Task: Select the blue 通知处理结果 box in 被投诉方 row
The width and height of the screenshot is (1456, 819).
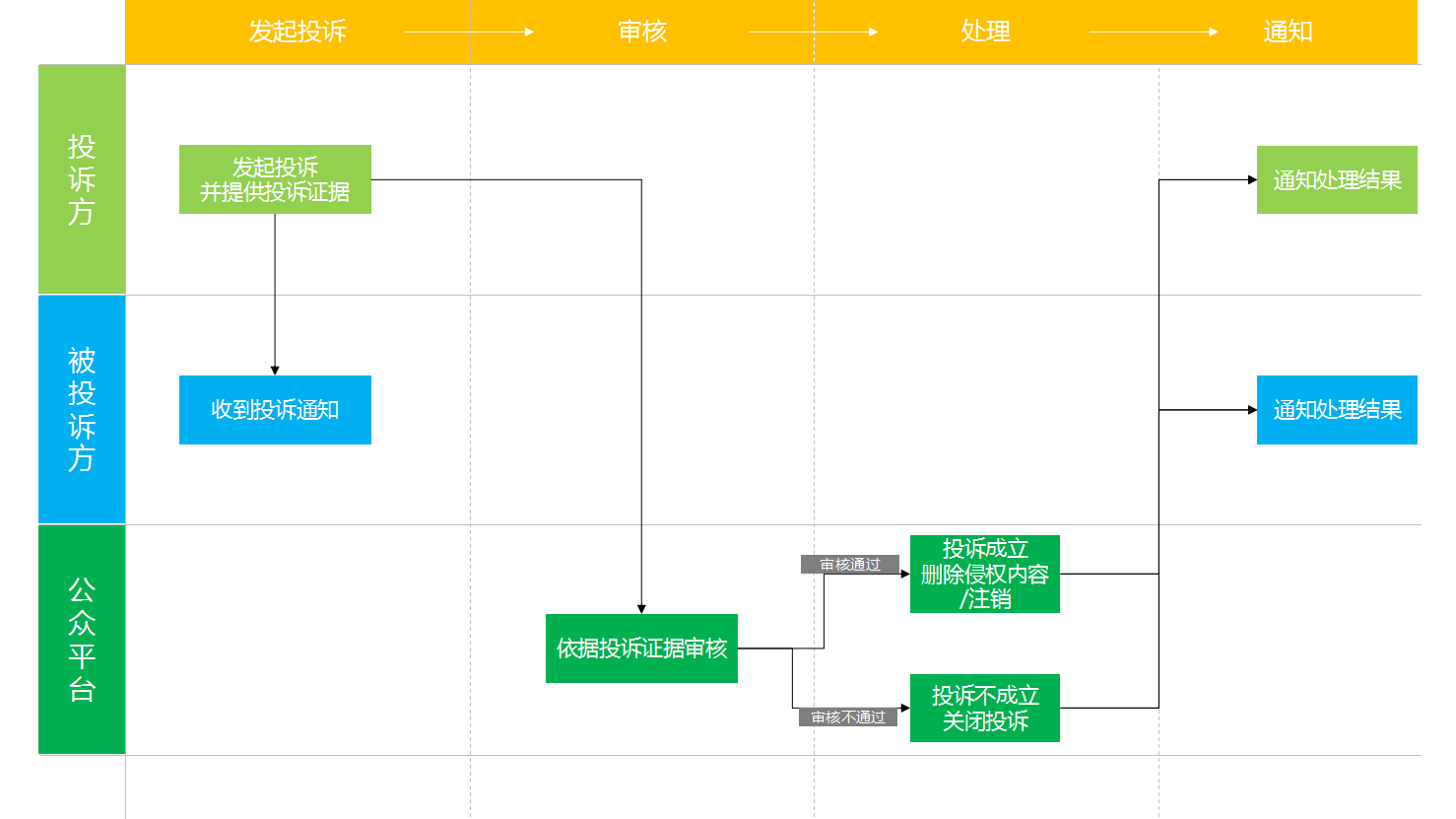Action: point(1337,410)
